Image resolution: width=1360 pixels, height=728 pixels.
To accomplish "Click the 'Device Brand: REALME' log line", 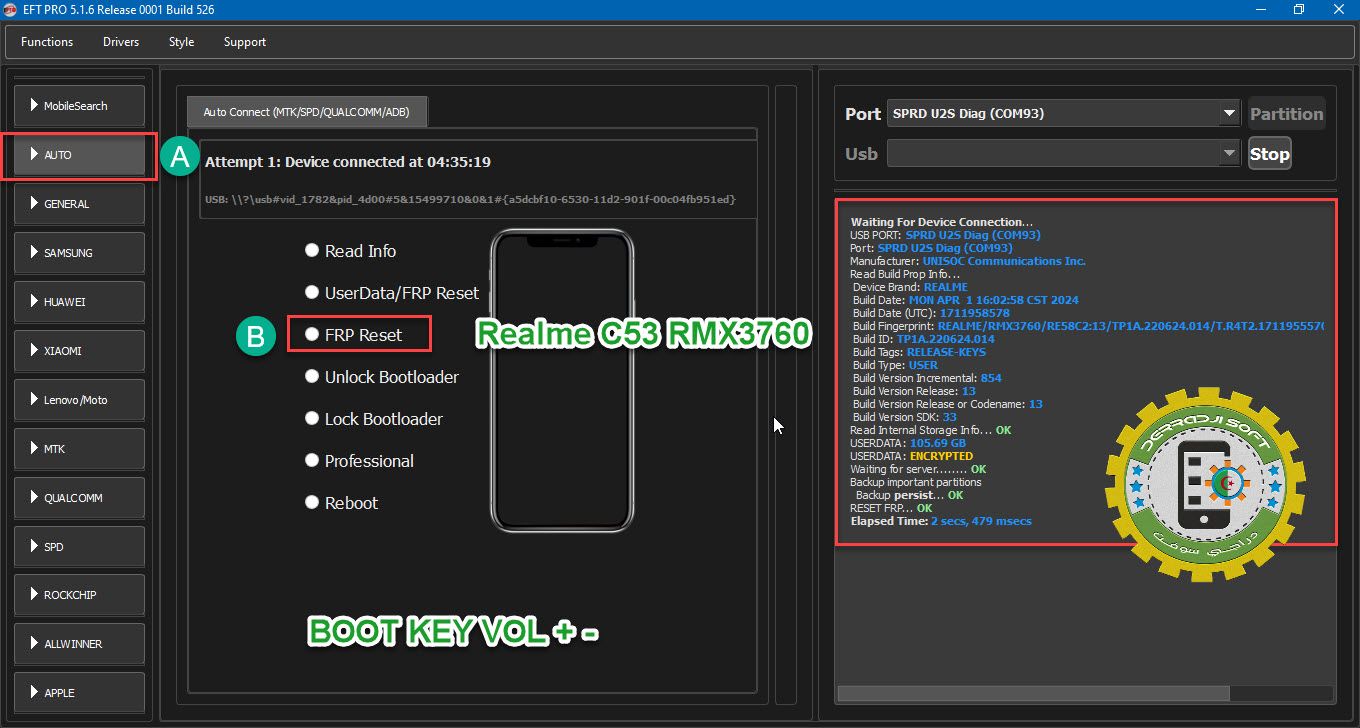I will pyautogui.click(x=910, y=287).
